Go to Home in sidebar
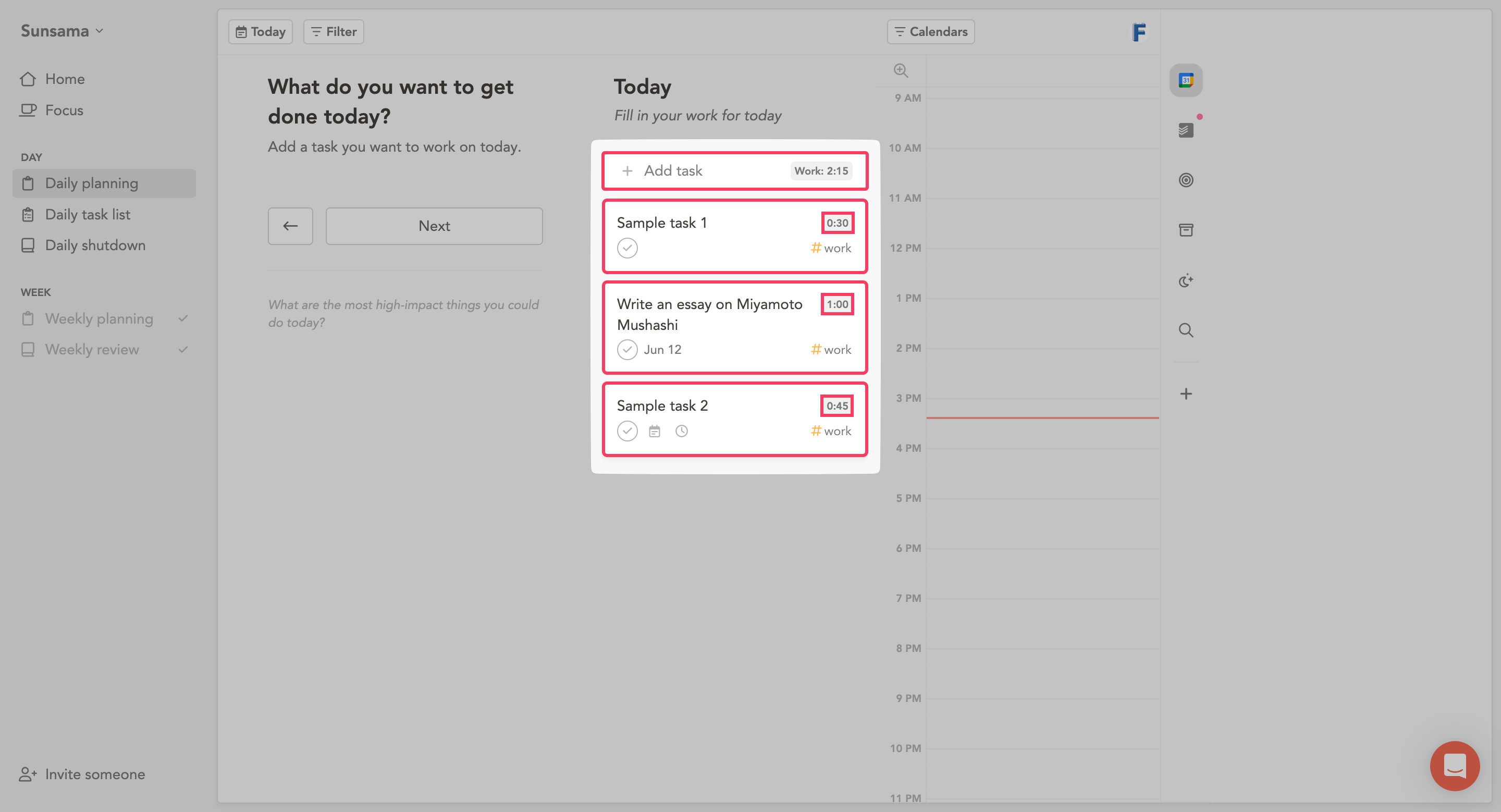Viewport: 1501px width, 812px height. tap(53, 79)
